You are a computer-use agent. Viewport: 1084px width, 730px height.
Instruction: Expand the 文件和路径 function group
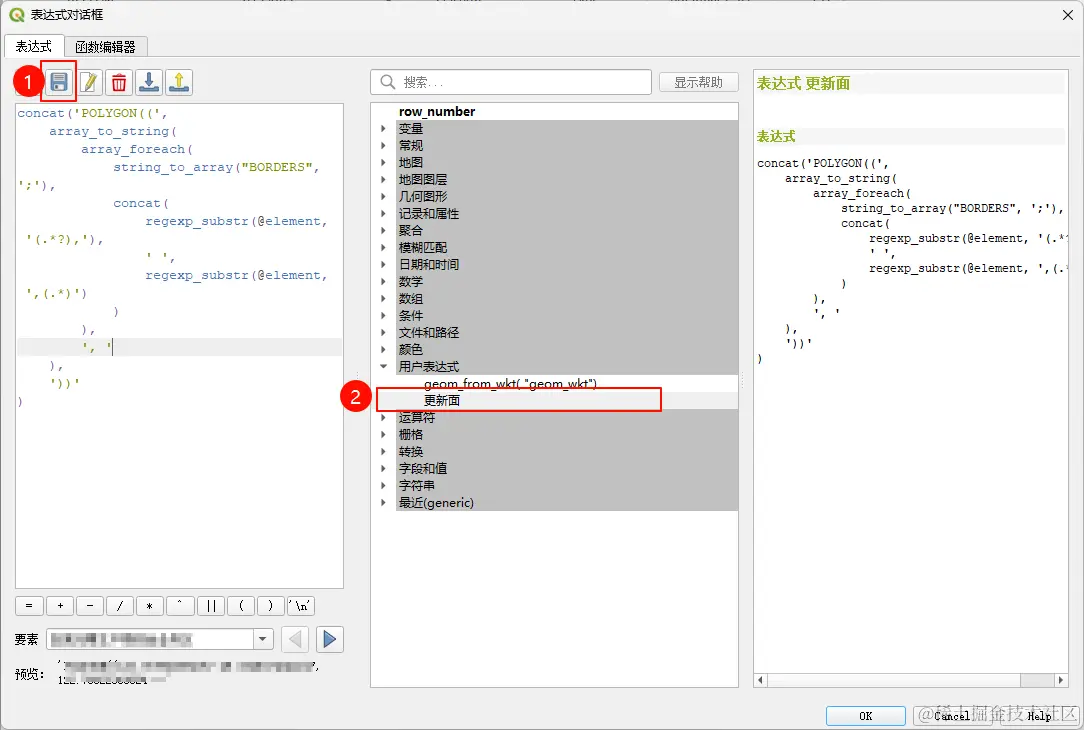(384, 333)
